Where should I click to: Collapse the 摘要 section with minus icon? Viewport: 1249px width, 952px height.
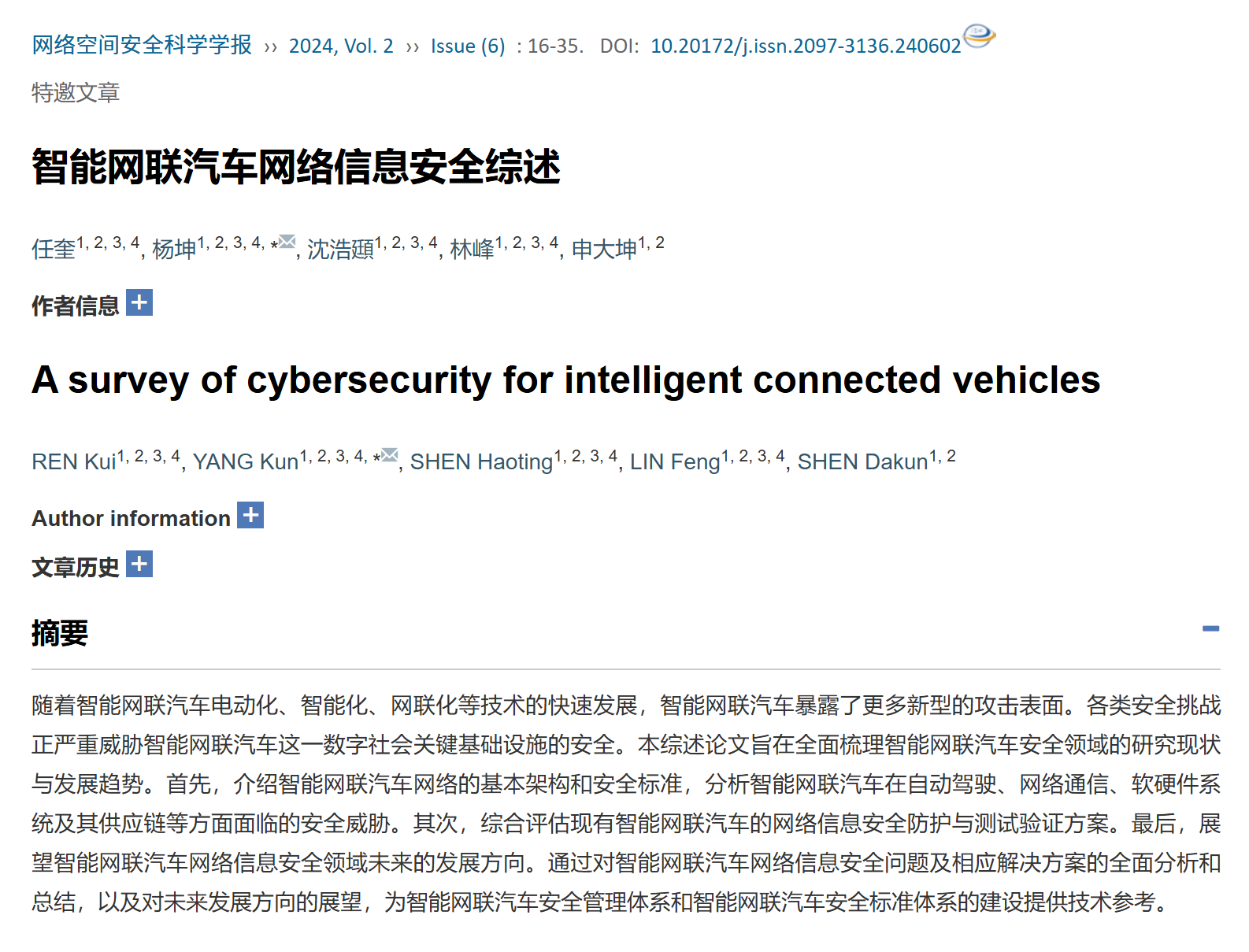pyautogui.click(x=1210, y=628)
